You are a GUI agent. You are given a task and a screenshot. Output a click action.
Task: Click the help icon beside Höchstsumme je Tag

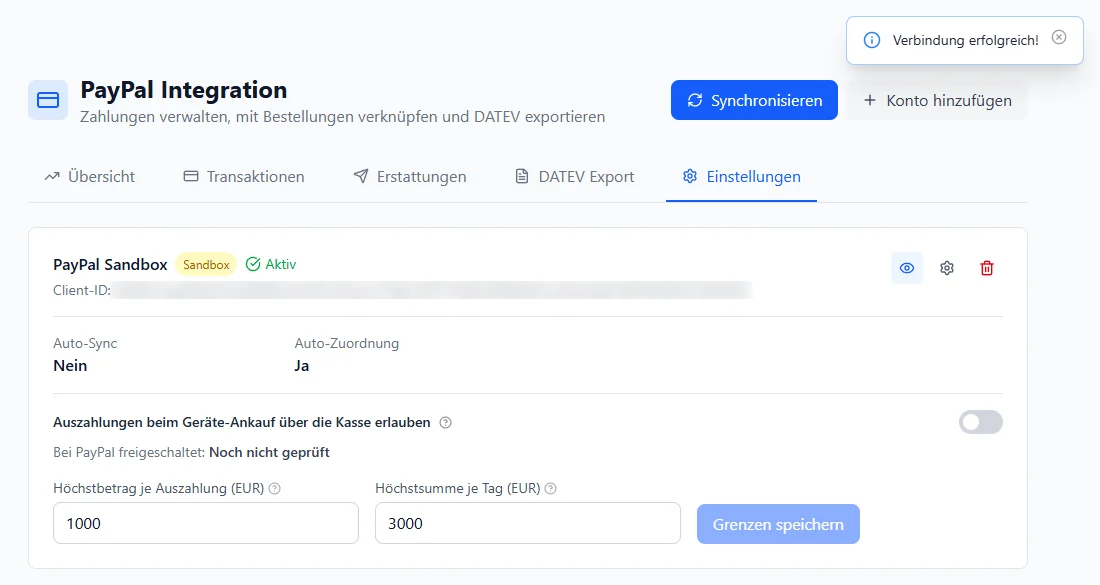click(551, 488)
